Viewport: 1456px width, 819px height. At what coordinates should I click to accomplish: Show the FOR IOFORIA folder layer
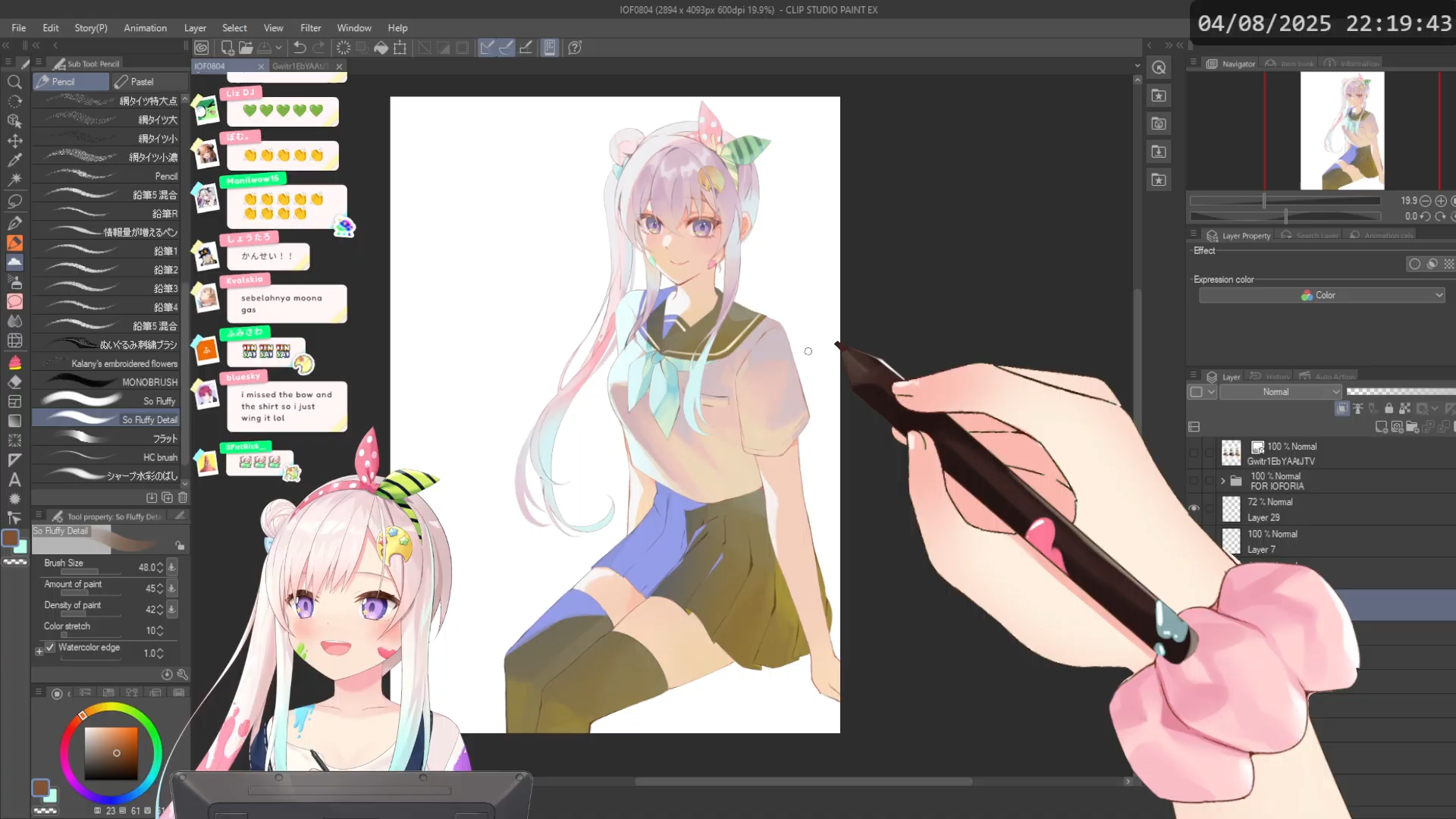coord(1194,481)
